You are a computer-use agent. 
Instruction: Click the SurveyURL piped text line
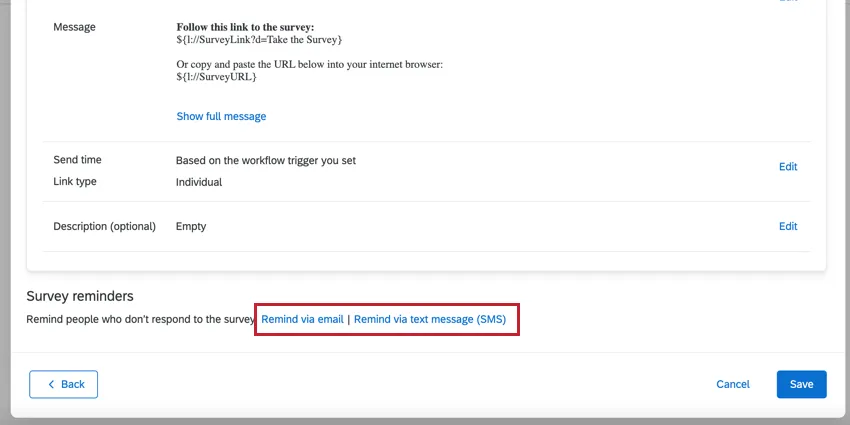[x=216, y=77]
